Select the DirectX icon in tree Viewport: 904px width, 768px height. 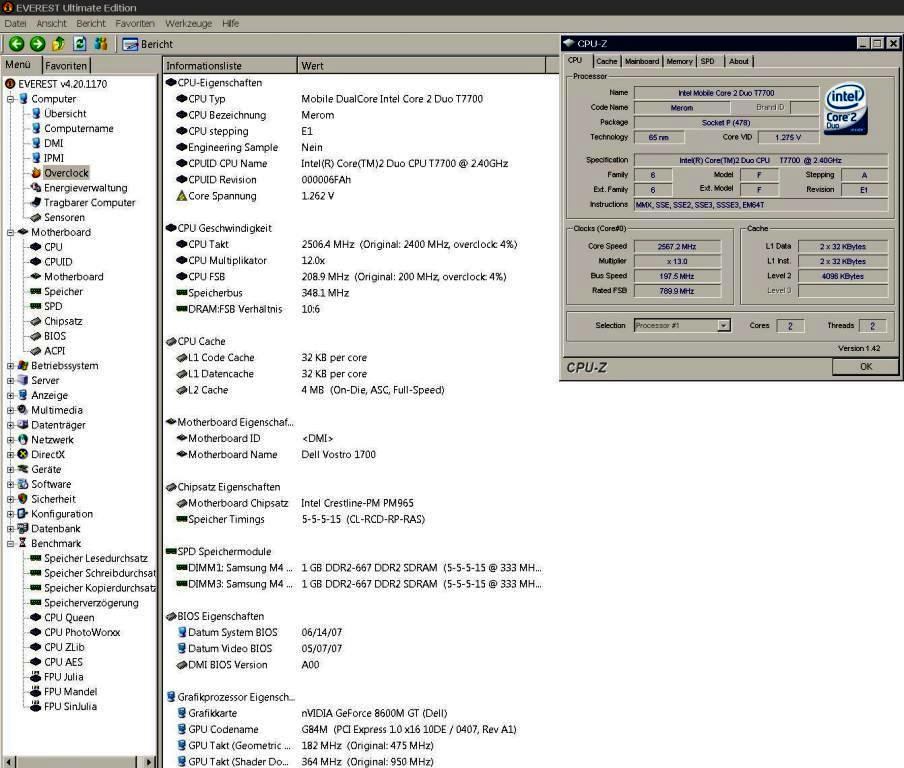pyautogui.click(x=23, y=454)
